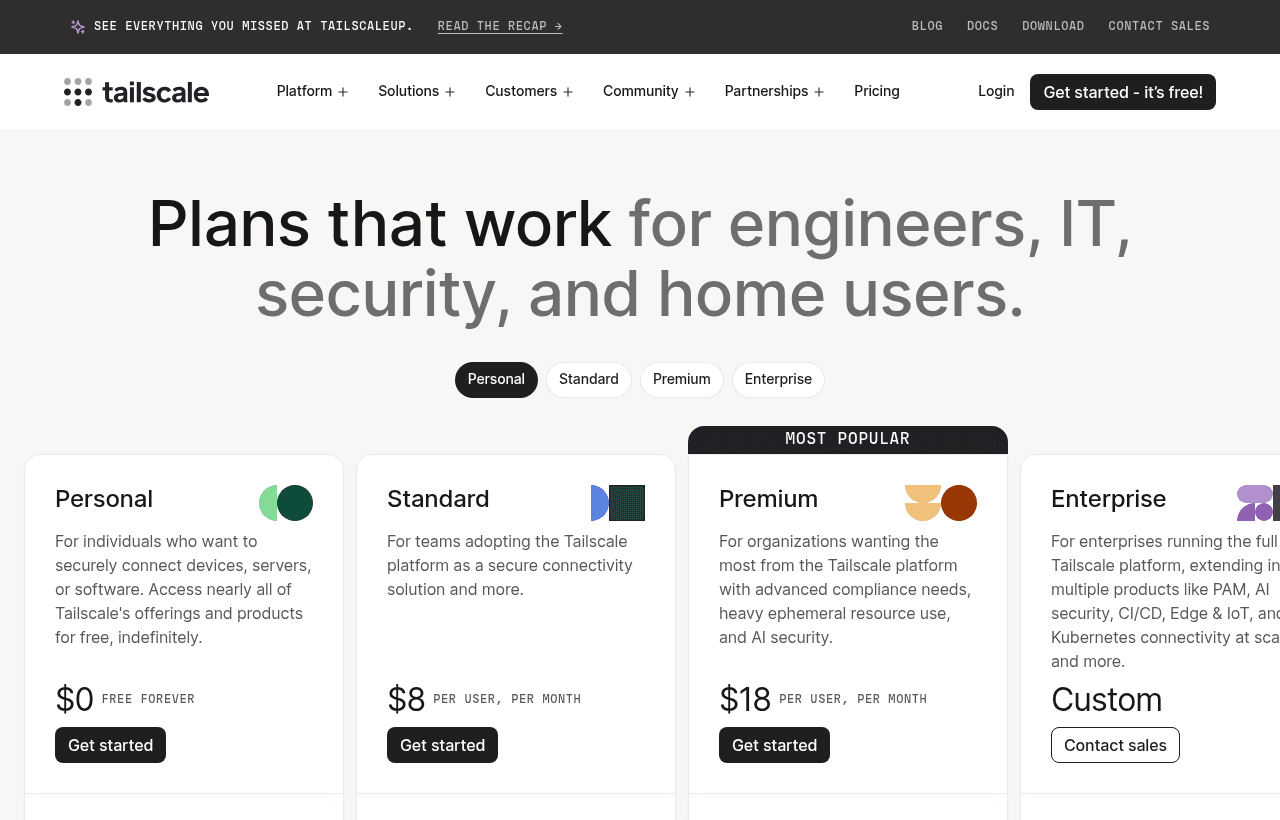Click the Premium card heading

[768, 499]
